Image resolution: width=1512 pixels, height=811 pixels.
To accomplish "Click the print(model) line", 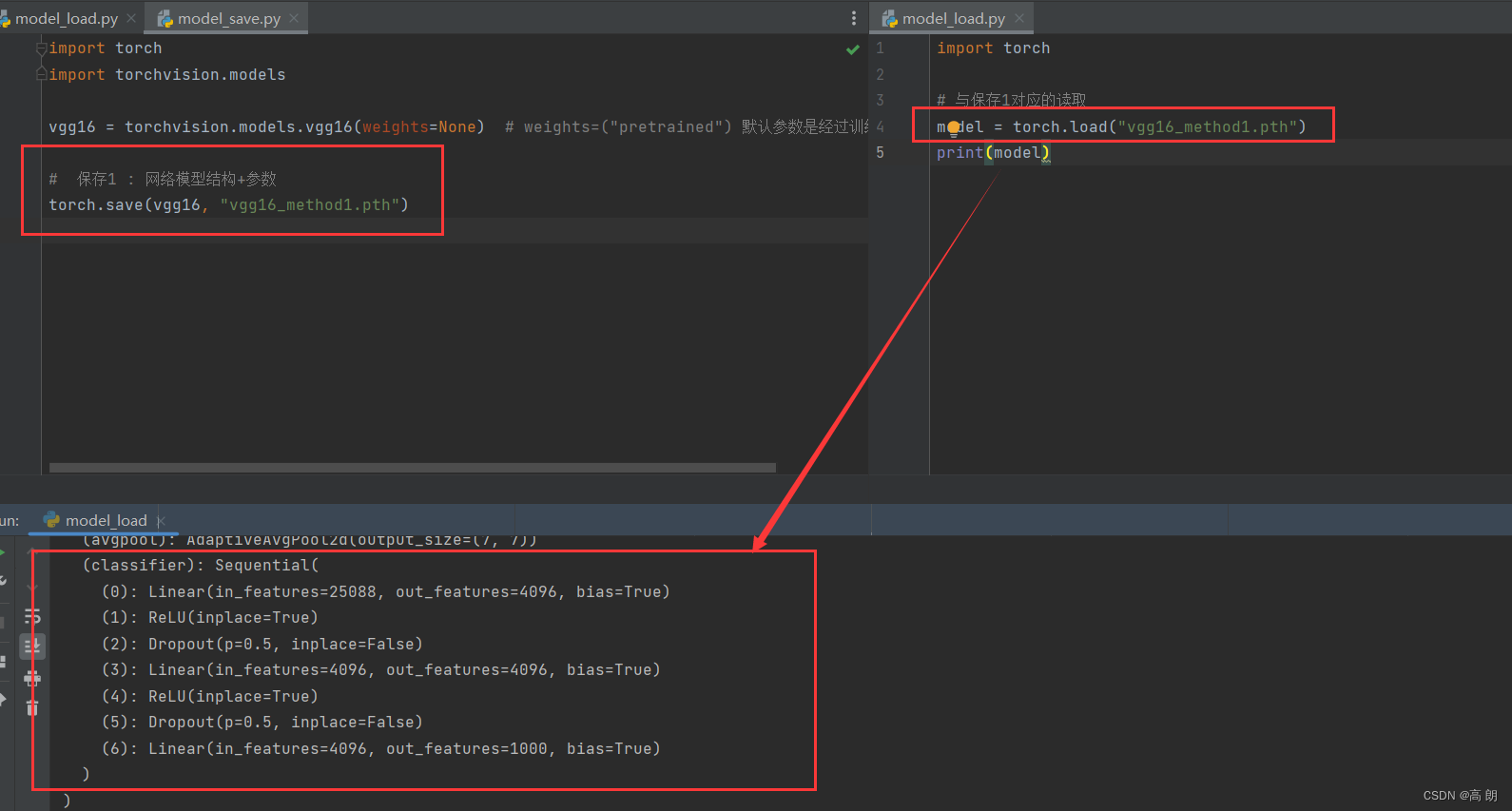I will (x=993, y=152).
